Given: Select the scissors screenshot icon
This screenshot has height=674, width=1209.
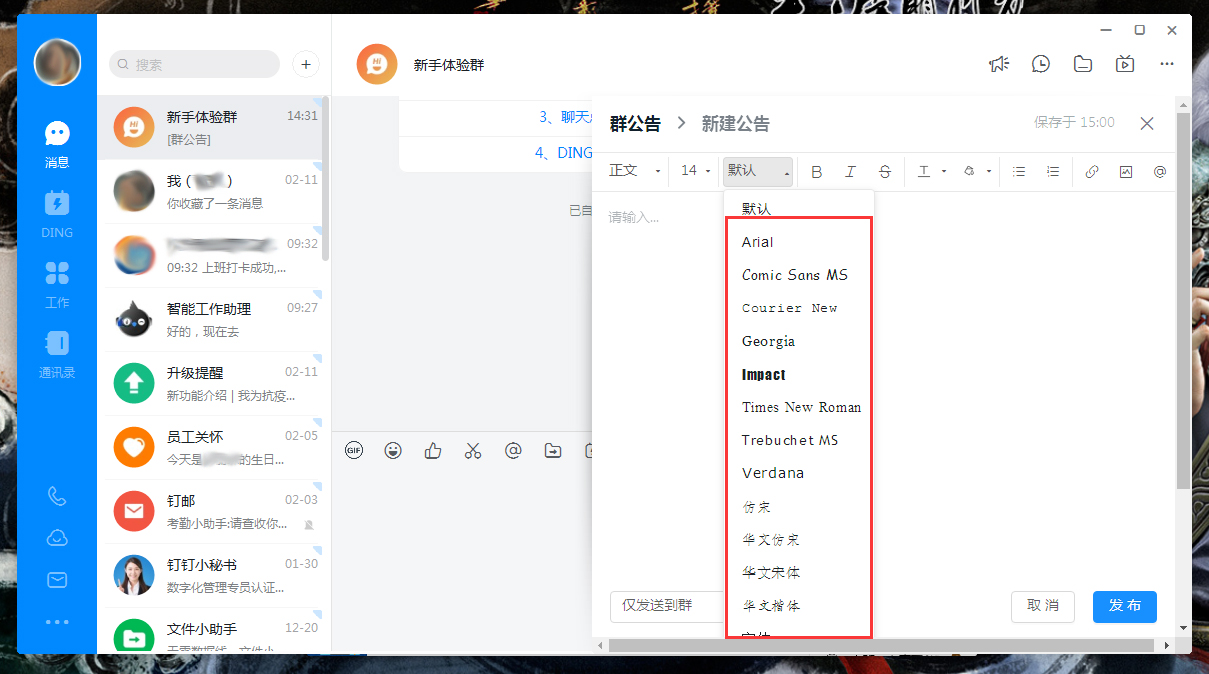Looking at the screenshot, I should (473, 450).
